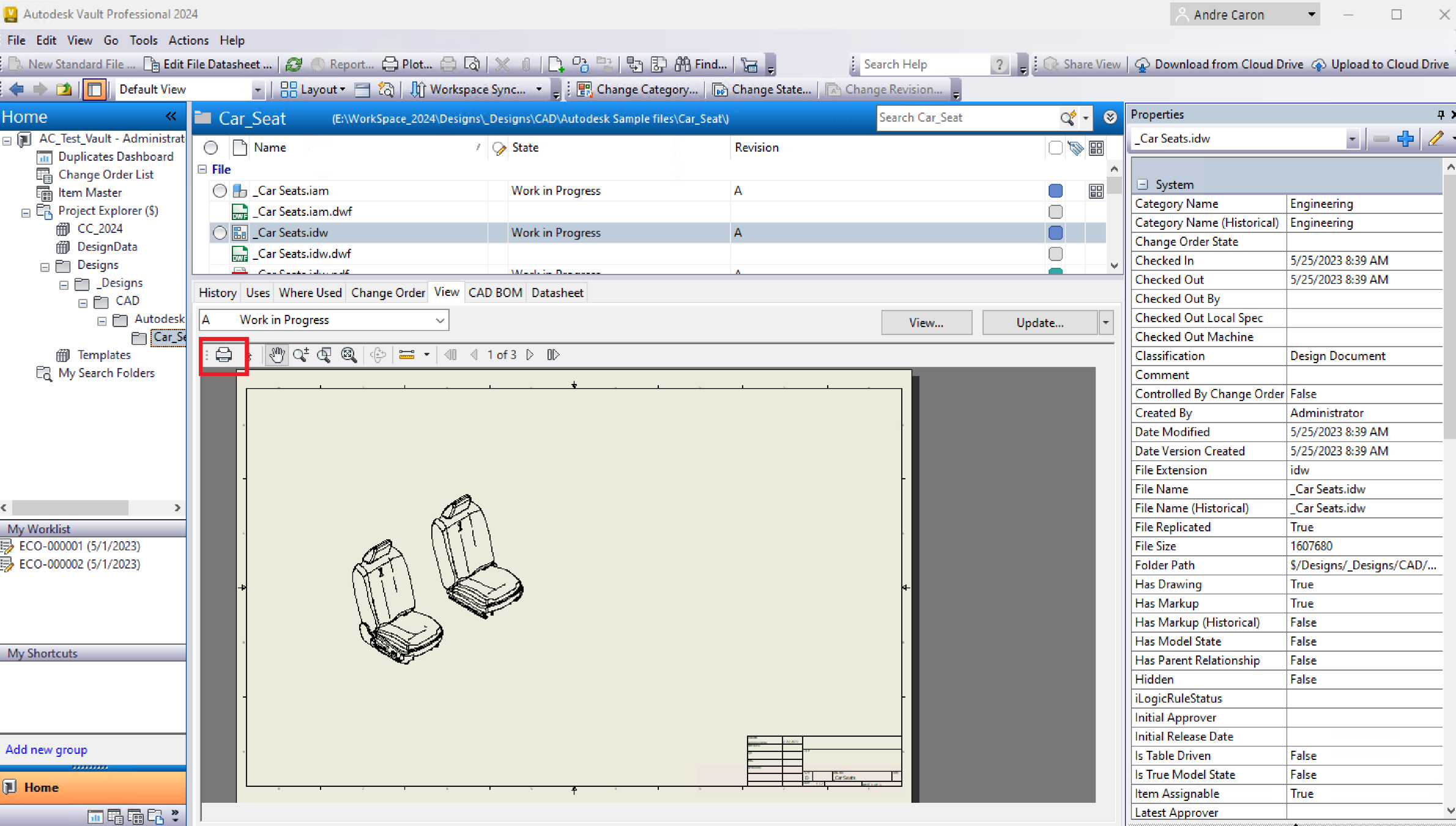Select radio button for _Car Seats.iam
This screenshot has height=826, width=1456.
tap(219, 191)
